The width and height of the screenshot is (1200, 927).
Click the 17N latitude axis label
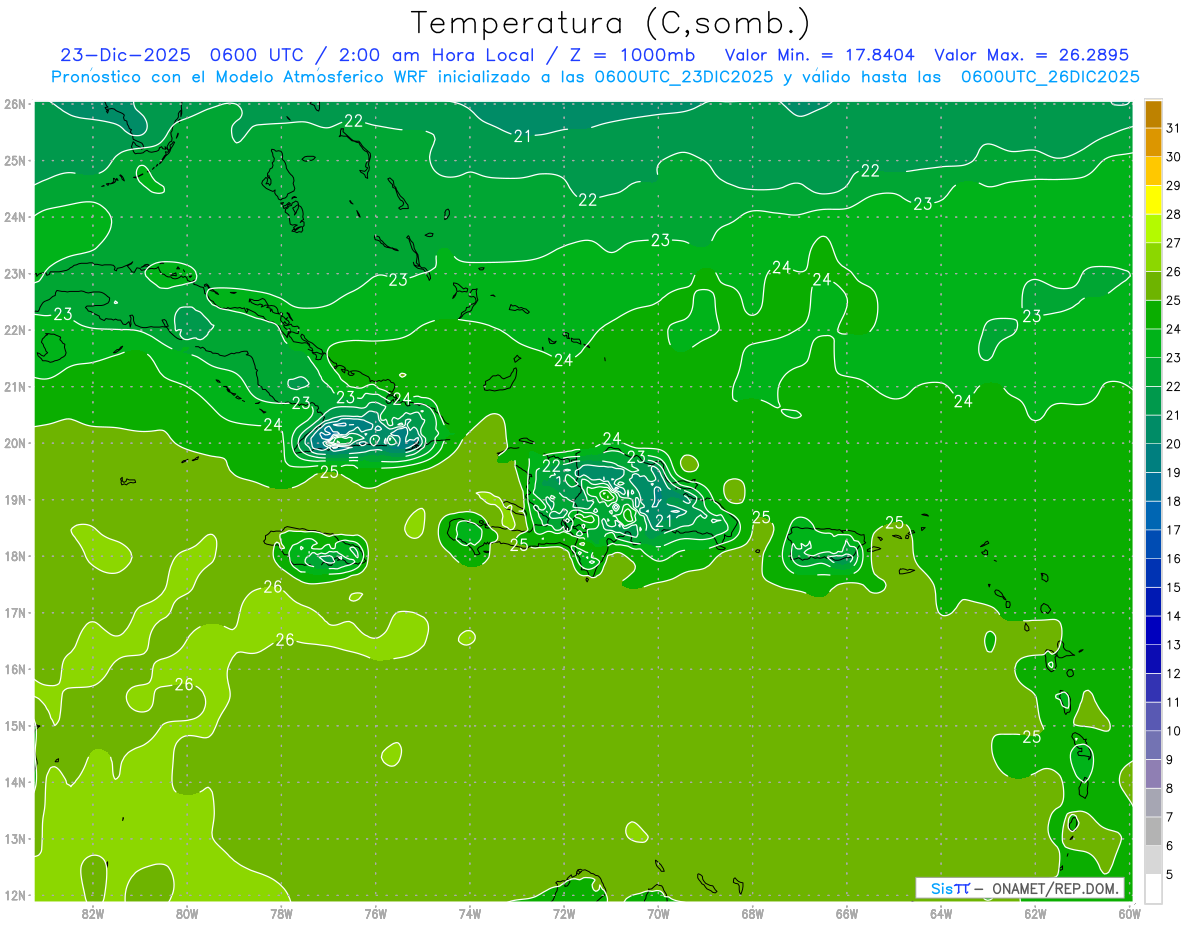(x=15, y=613)
